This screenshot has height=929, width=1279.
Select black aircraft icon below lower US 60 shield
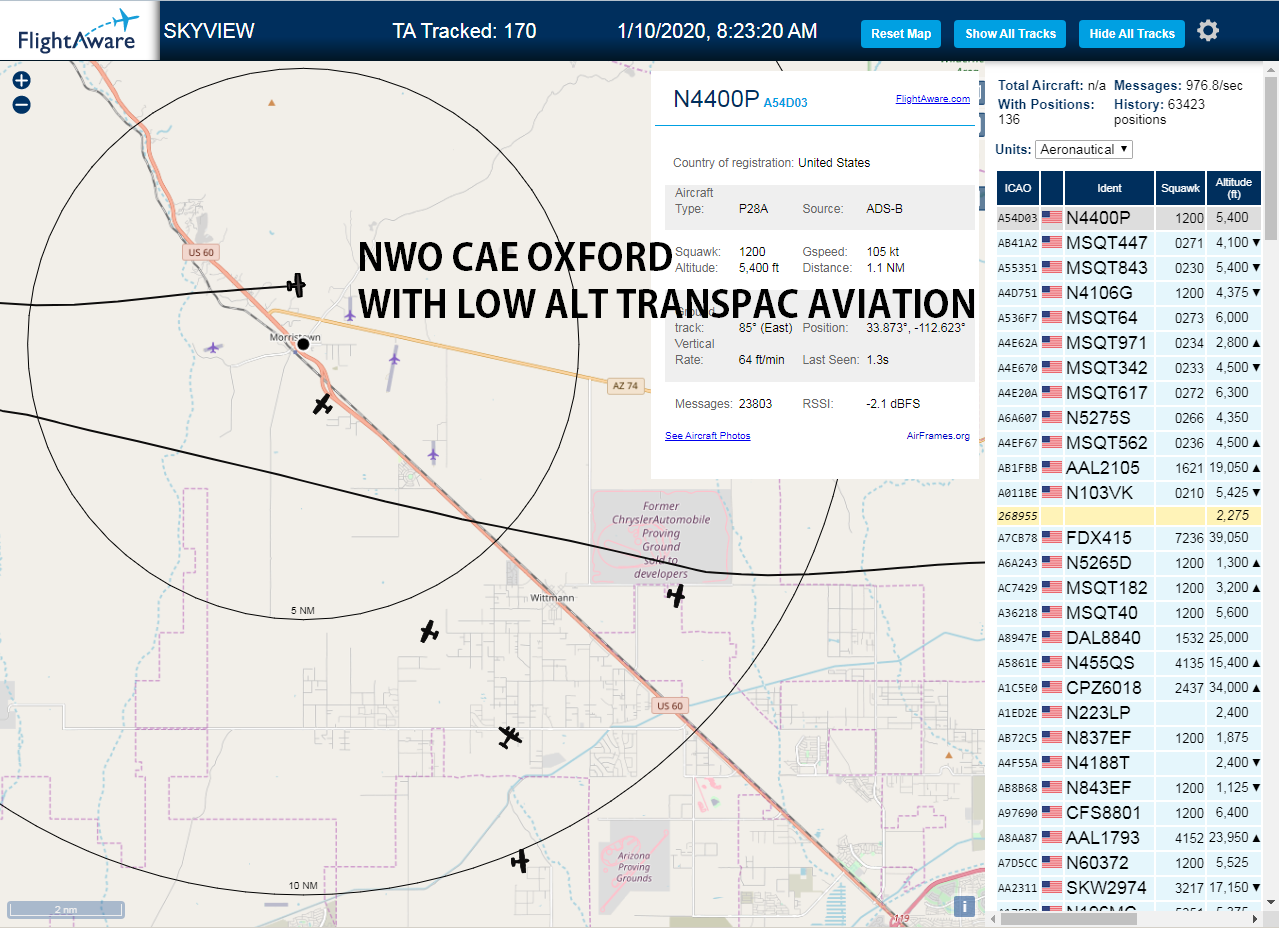[x=510, y=737]
